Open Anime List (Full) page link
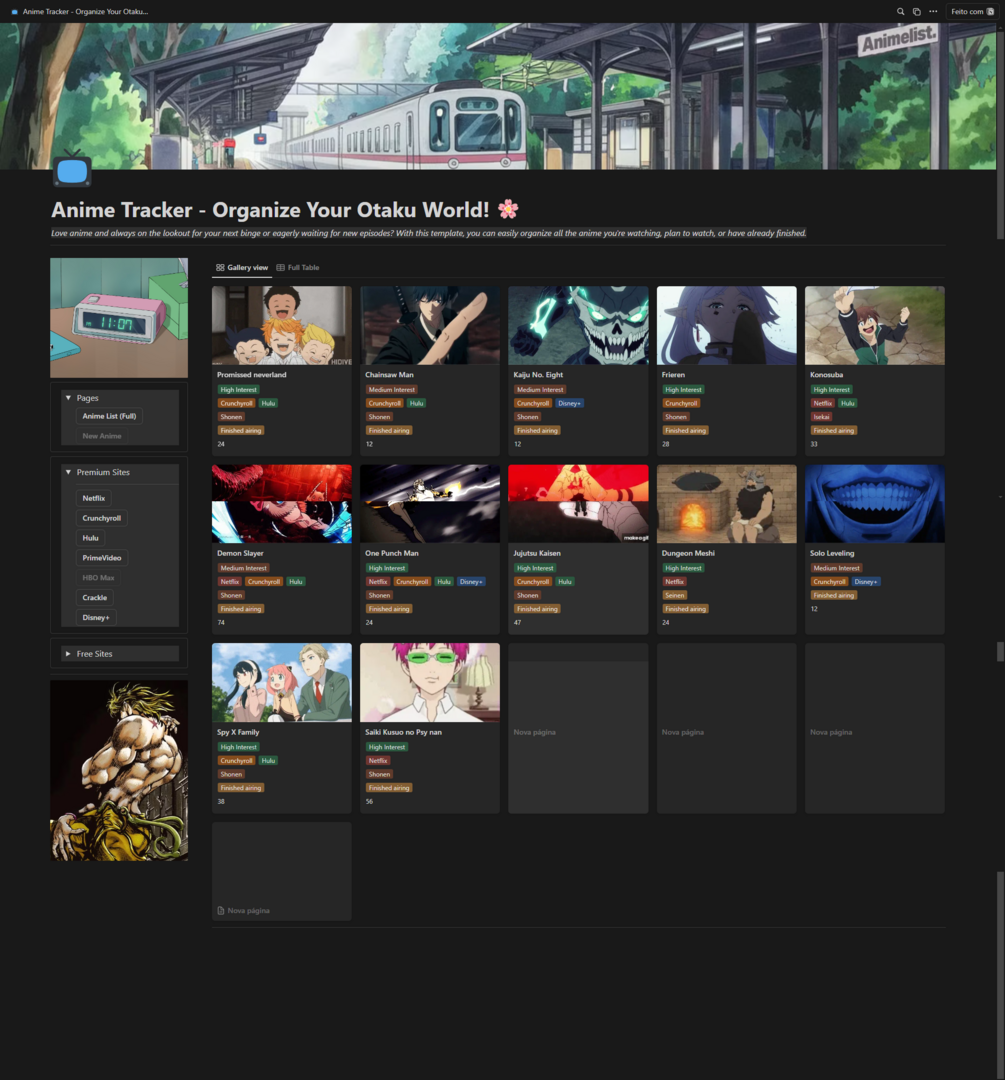Screen dimensions: 1005x1080 click(110, 416)
